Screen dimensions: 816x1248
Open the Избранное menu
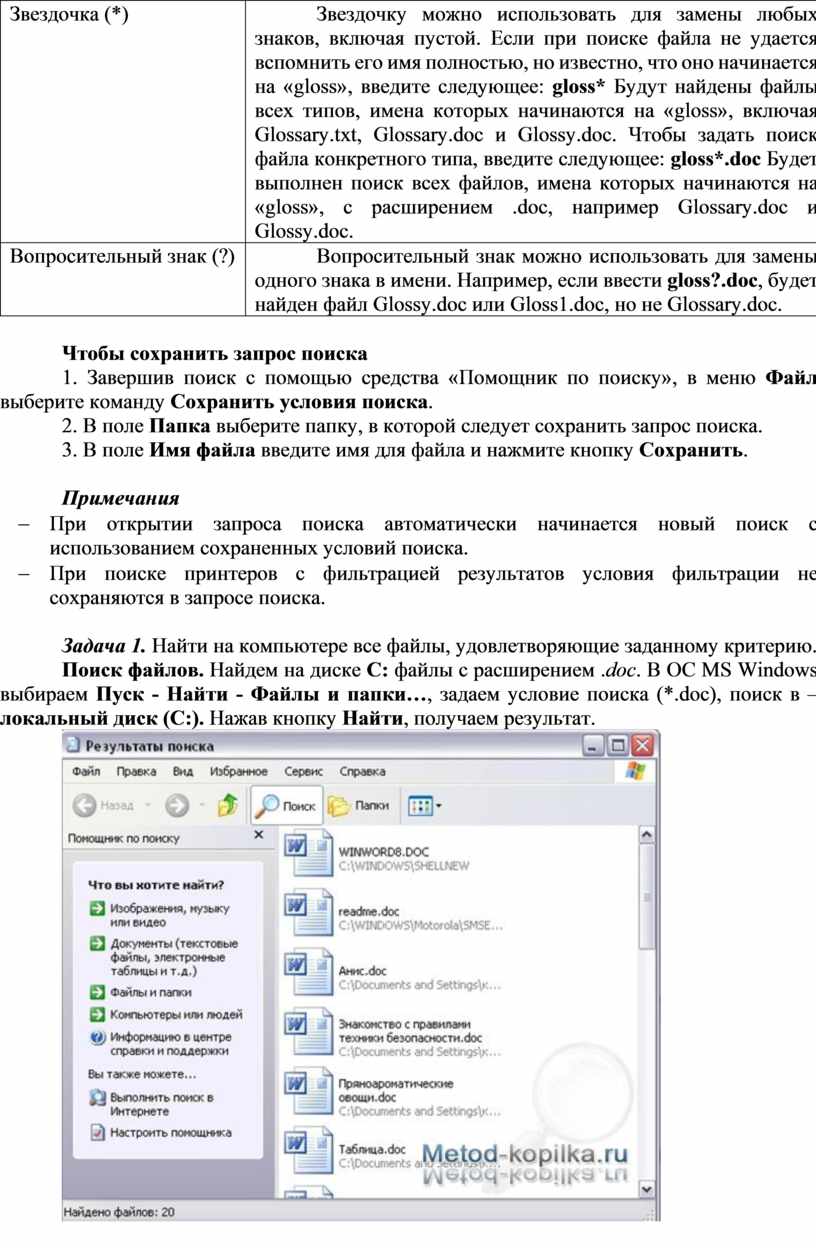(239, 771)
